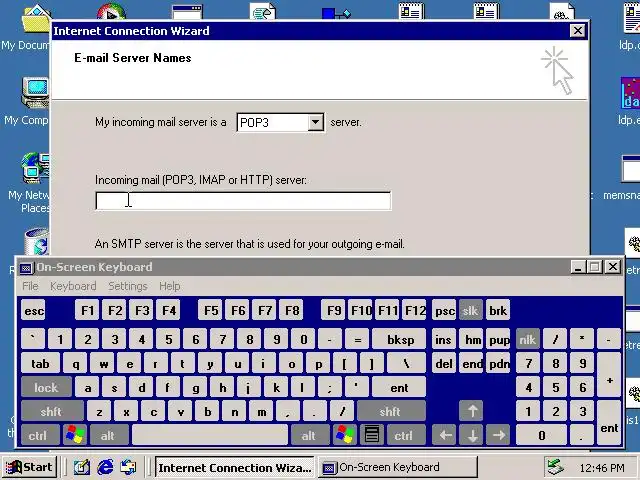This screenshot has width=640, height=480.
Task: Open the incoming mail server type dropdown
Action: (x=316, y=122)
